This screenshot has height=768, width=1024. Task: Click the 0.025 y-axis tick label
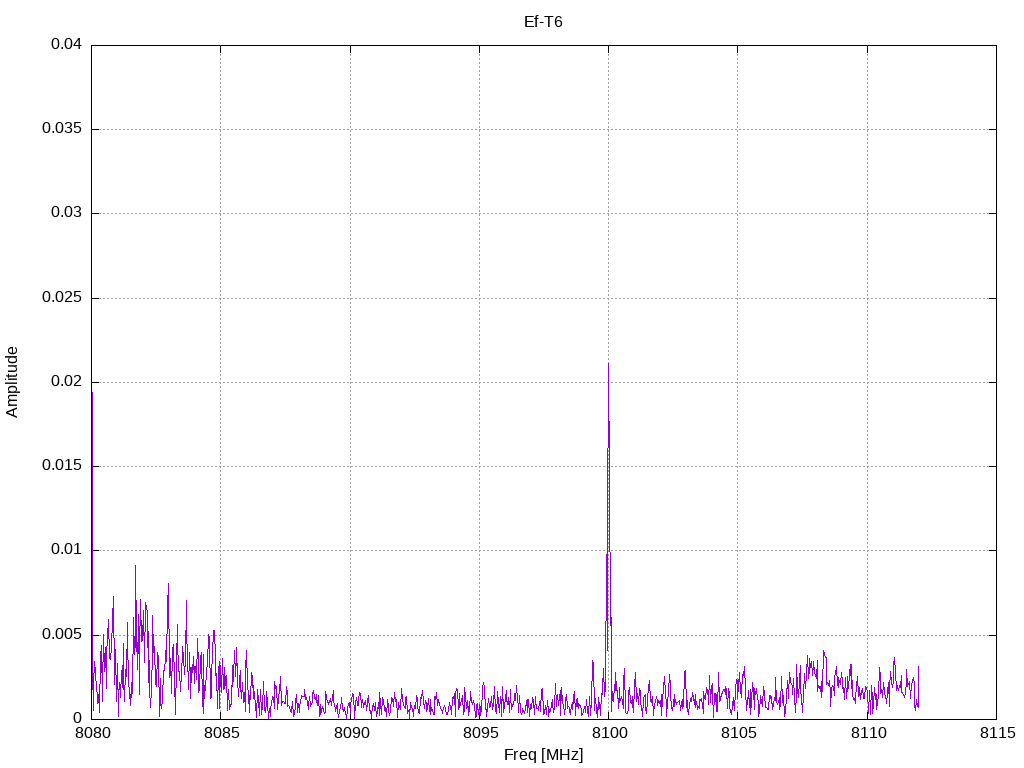(62, 298)
